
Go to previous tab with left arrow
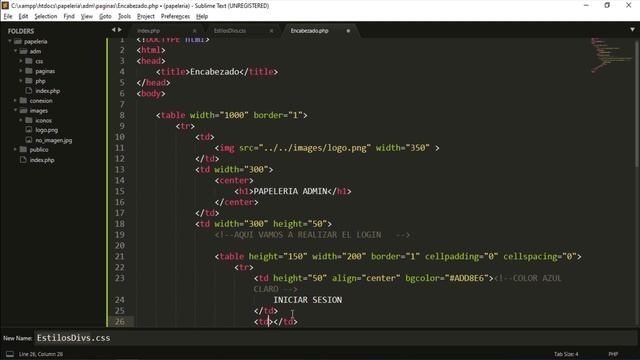tap(113, 30)
